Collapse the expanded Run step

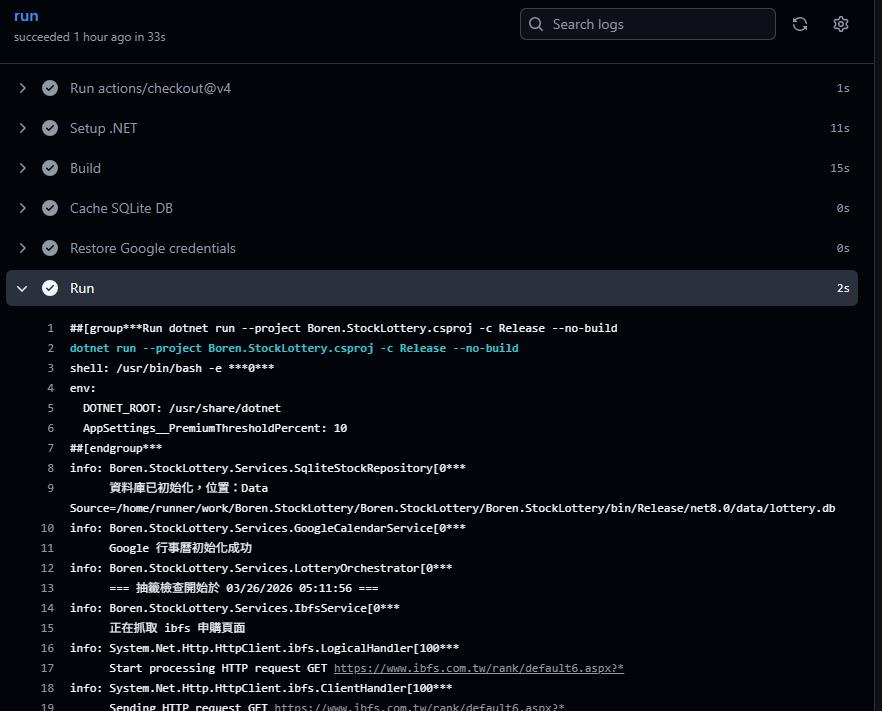[22, 288]
